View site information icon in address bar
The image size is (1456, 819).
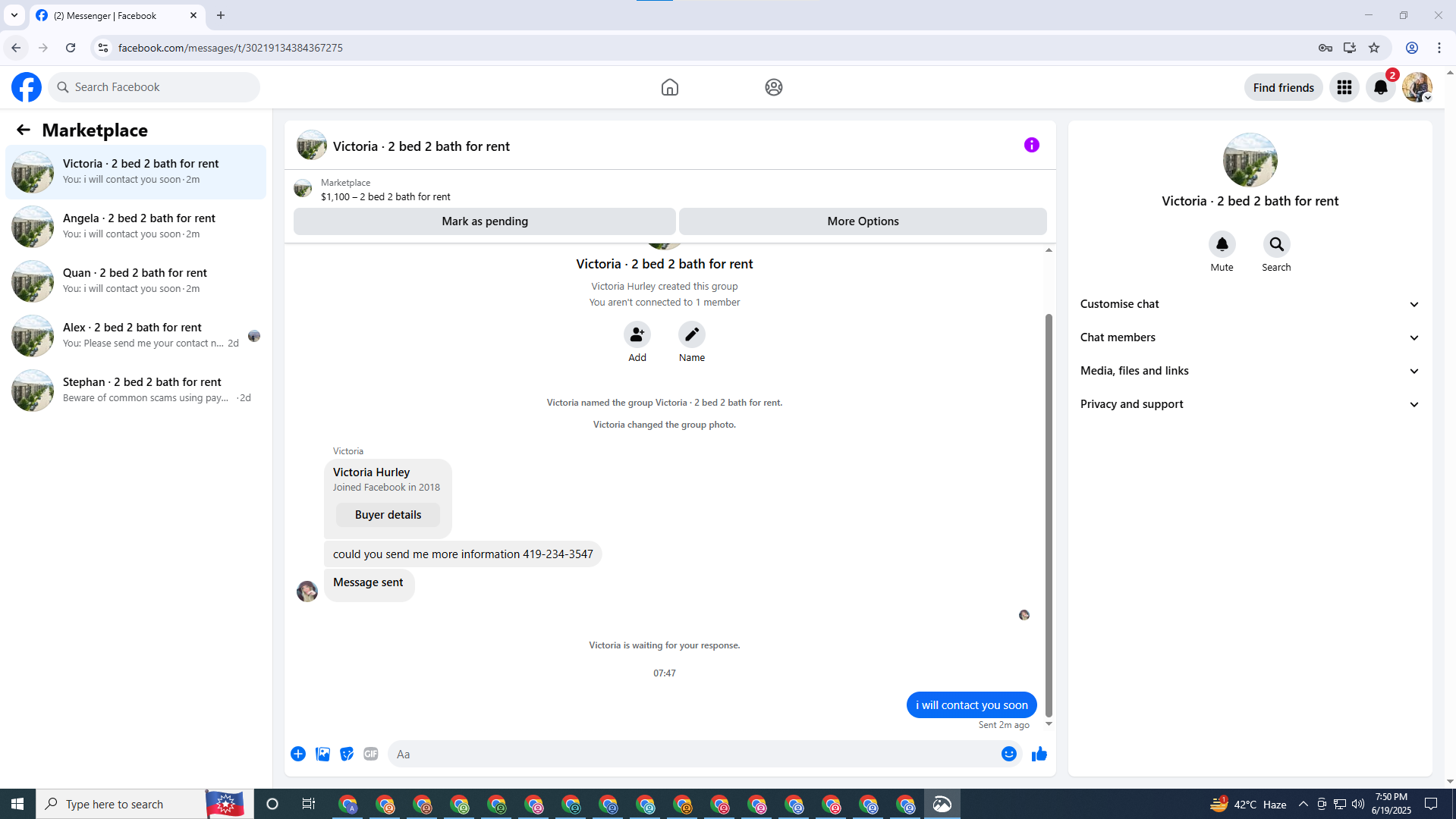(x=102, y=48)
